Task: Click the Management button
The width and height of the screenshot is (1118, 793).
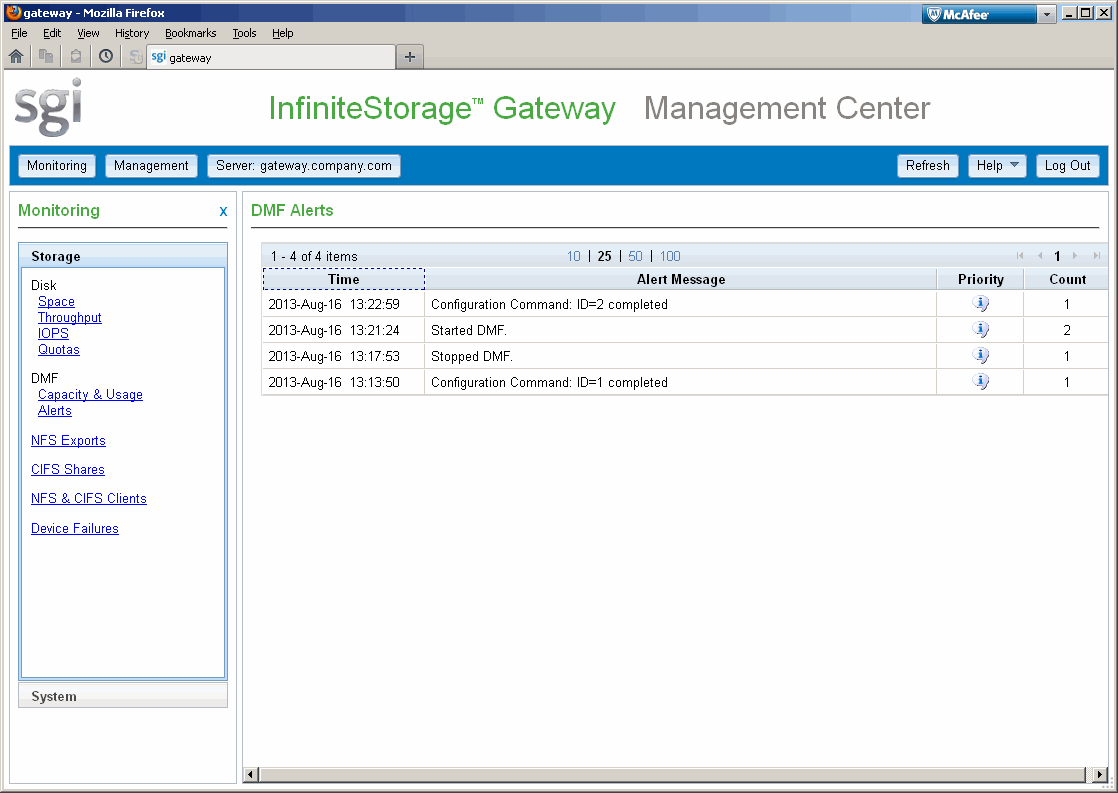Action: (x=151, y=165)
